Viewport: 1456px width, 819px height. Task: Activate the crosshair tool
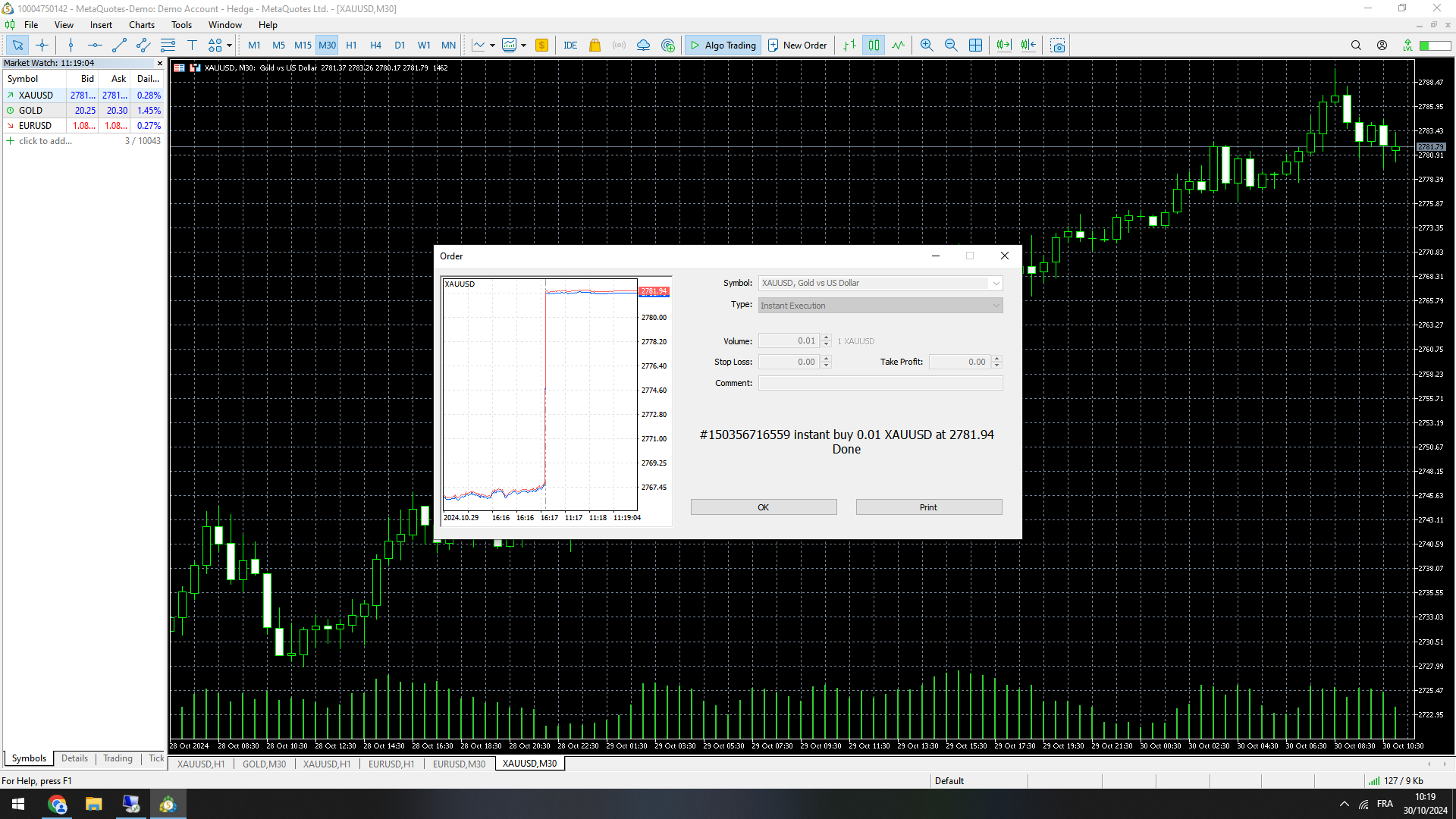coord(42,45)
